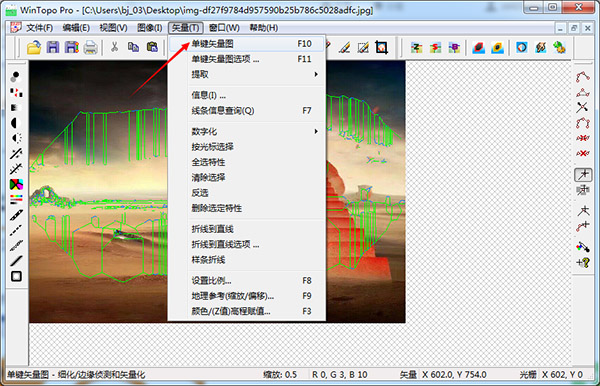Choose 单键矢量图选项 ... menu entry

[247, 59]
